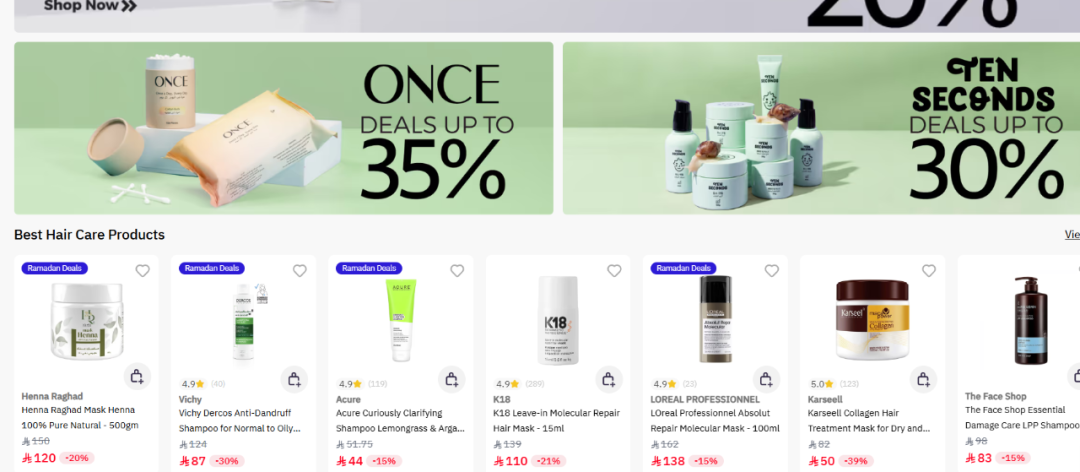Add Acure Clarifying Shampoo to cart

(x=452, y=379)
